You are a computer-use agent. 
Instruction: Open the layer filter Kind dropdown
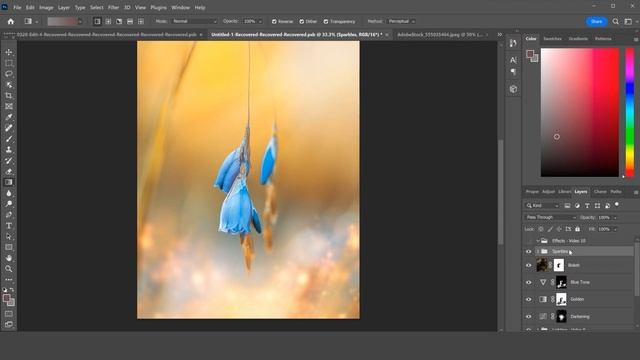pyautogui.click(x=542, y=205)
